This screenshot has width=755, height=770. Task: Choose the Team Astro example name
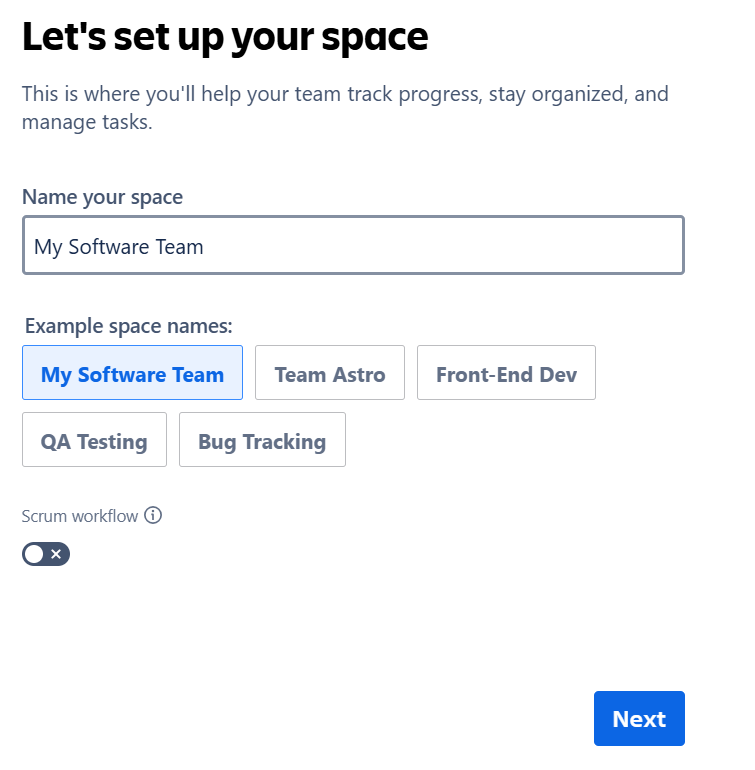[329, 374]
